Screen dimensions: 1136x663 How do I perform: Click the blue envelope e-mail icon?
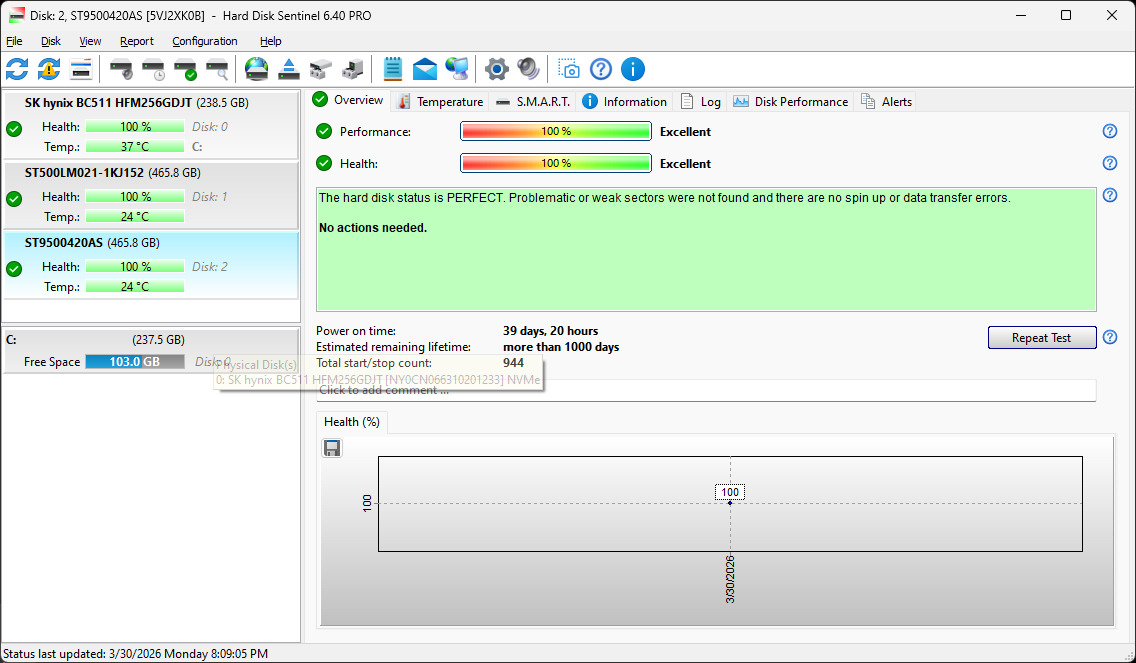(425, 70)
